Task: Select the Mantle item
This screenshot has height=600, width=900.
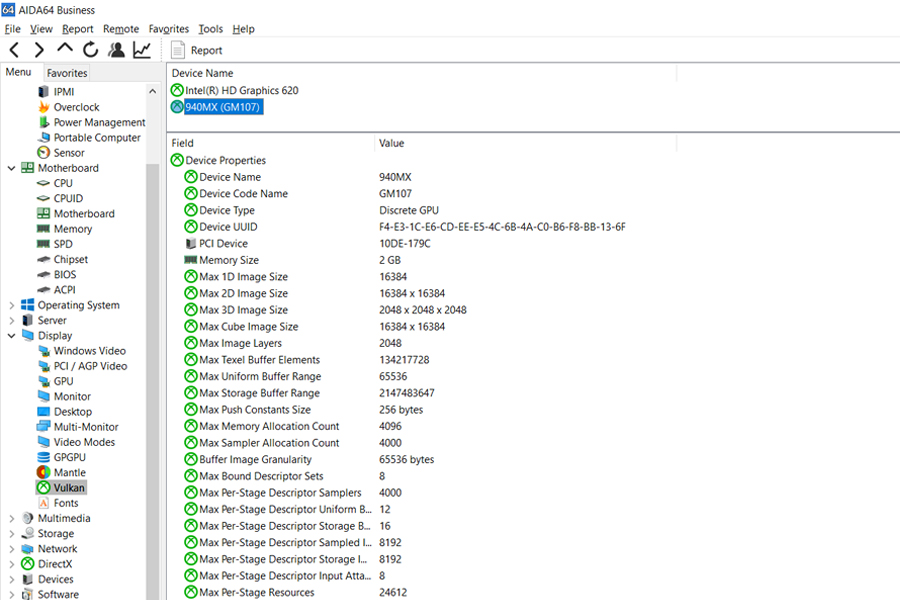Action: coord(69,473)
